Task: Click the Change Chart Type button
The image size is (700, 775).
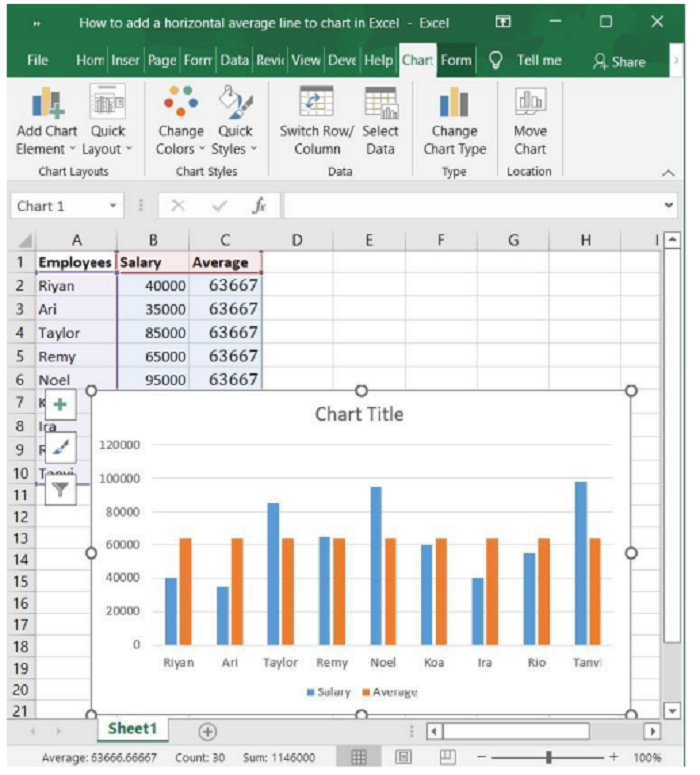Action: pos(454,120)
